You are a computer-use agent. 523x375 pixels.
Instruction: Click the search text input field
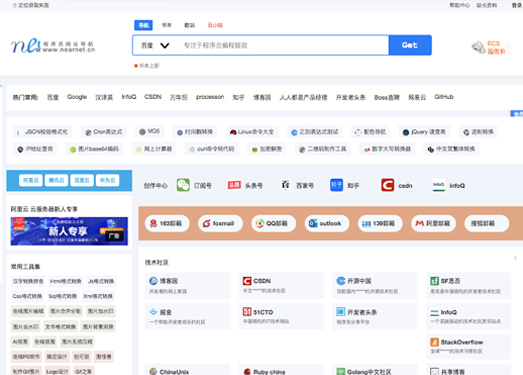click(x=284, y=45)
